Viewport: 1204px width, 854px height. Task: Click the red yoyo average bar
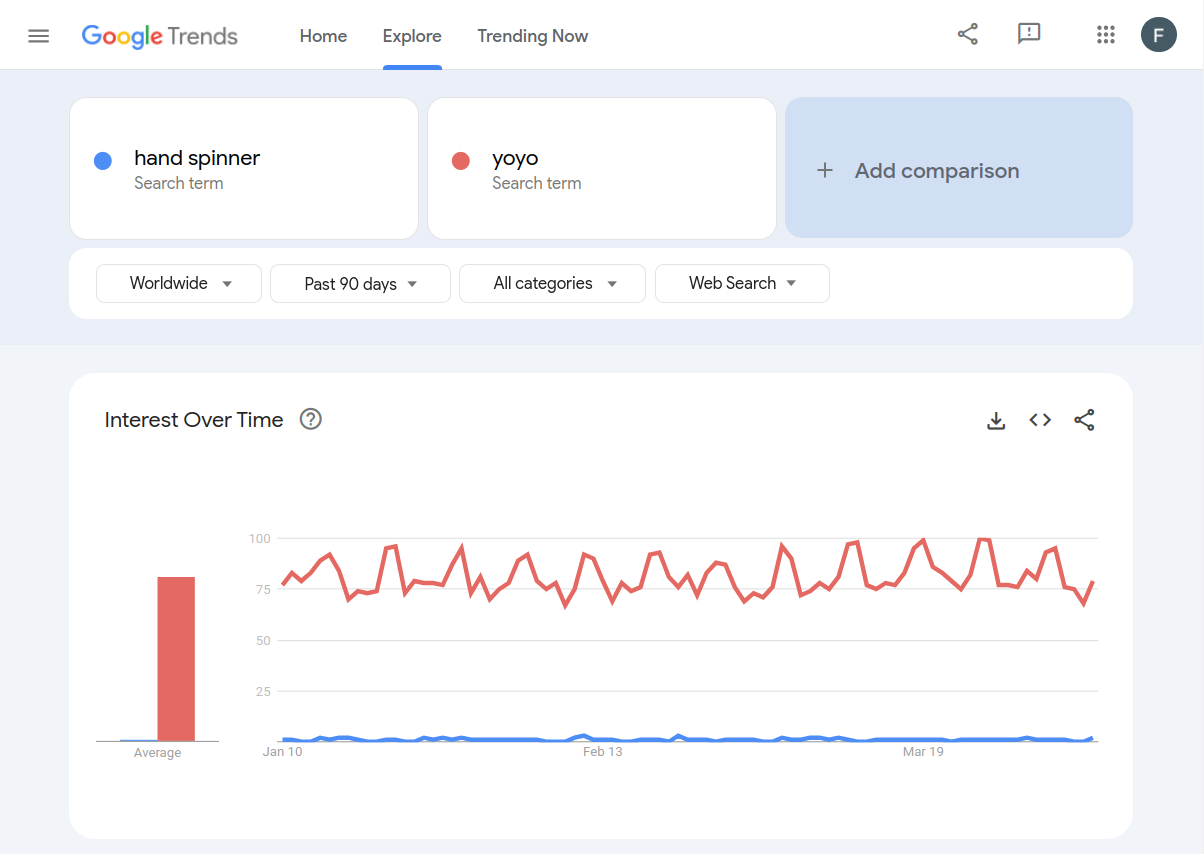coord(176,659)
